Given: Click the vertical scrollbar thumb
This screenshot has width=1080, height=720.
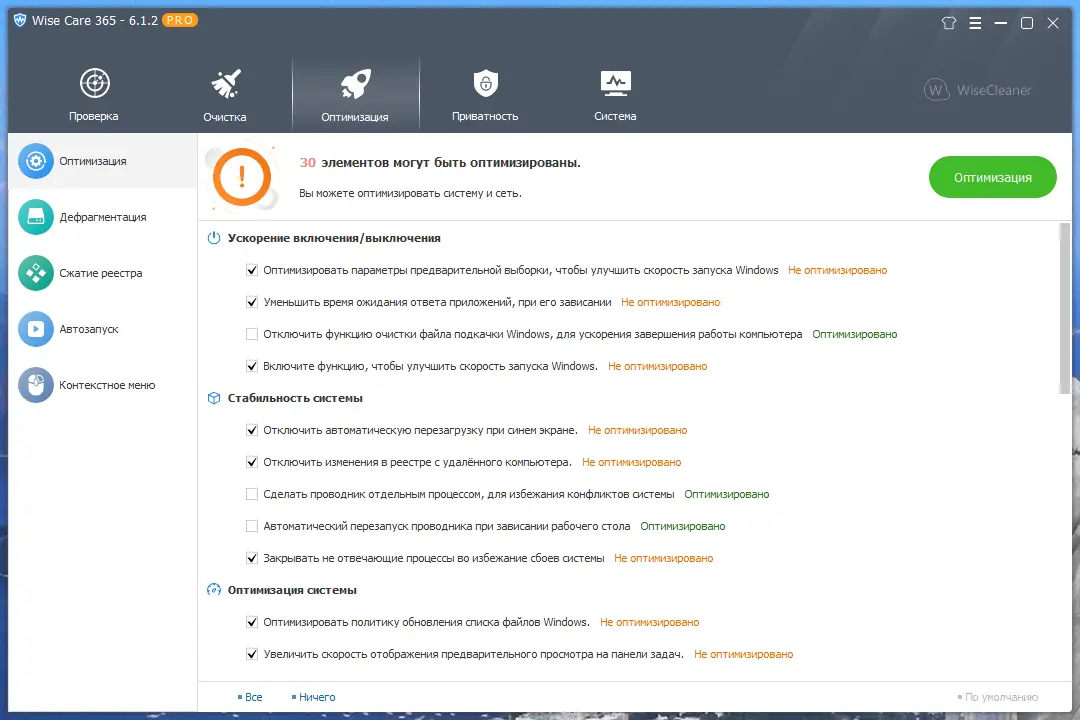Looking at the screenshot, I should [1065, 309].
